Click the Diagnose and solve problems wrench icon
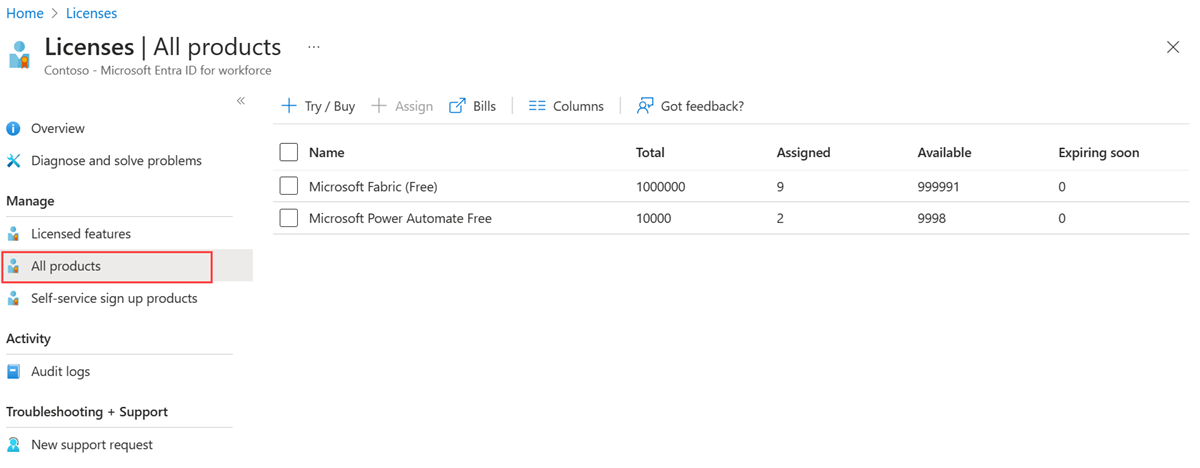The image size is (1200, 468). point(13,161)
